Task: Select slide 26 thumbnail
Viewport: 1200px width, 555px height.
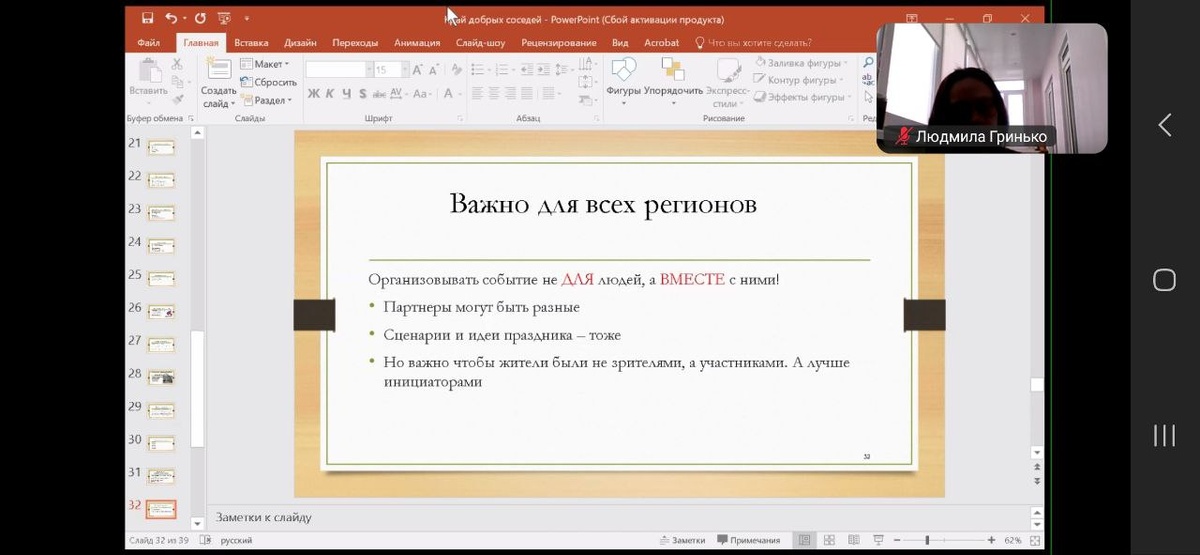Action: [160, 312]
